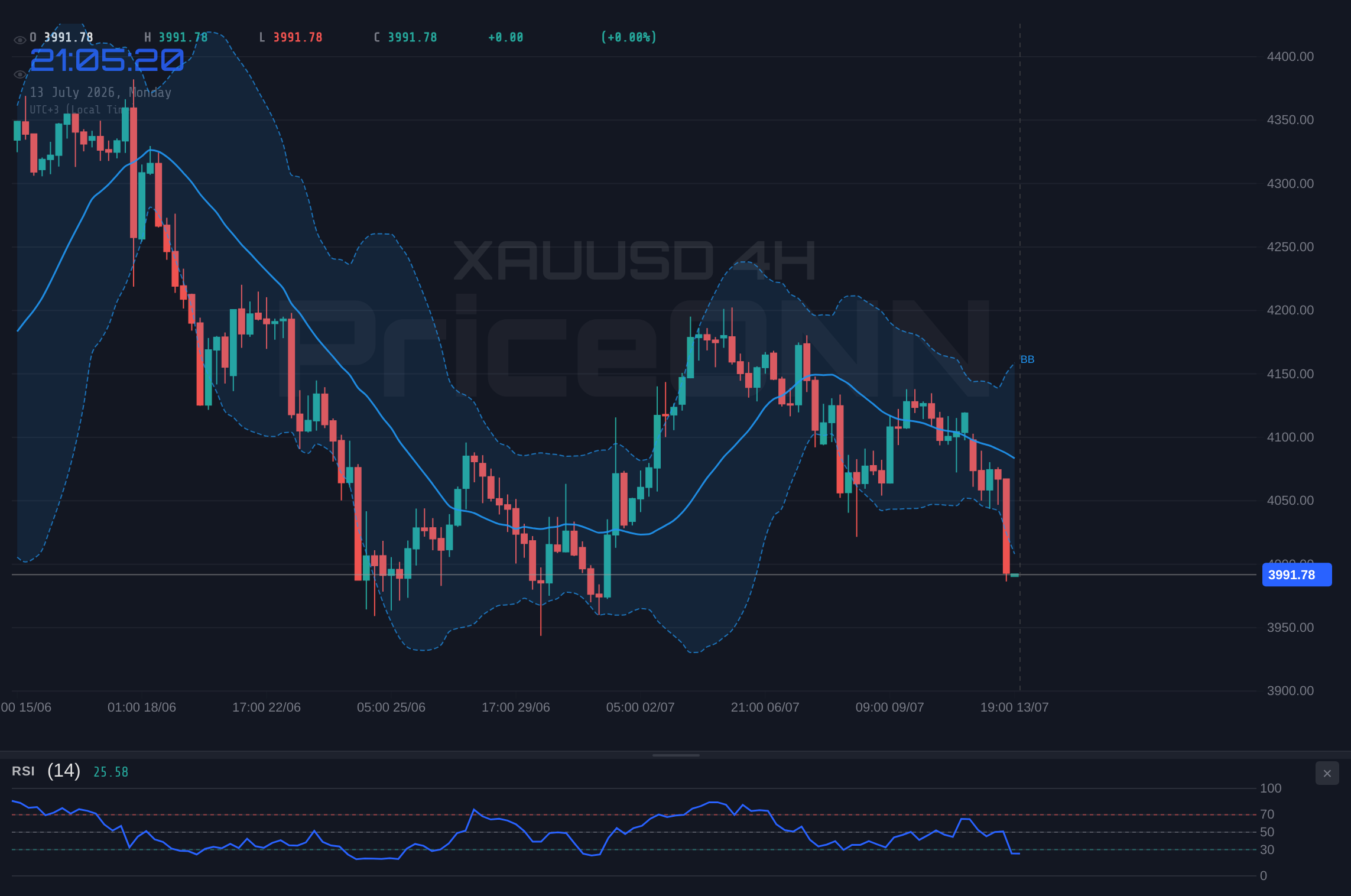Image resolution: width=1351 pixels, height=896 pixels.
Task: Click the 4300.00 price axis label
Action: 1290,184
